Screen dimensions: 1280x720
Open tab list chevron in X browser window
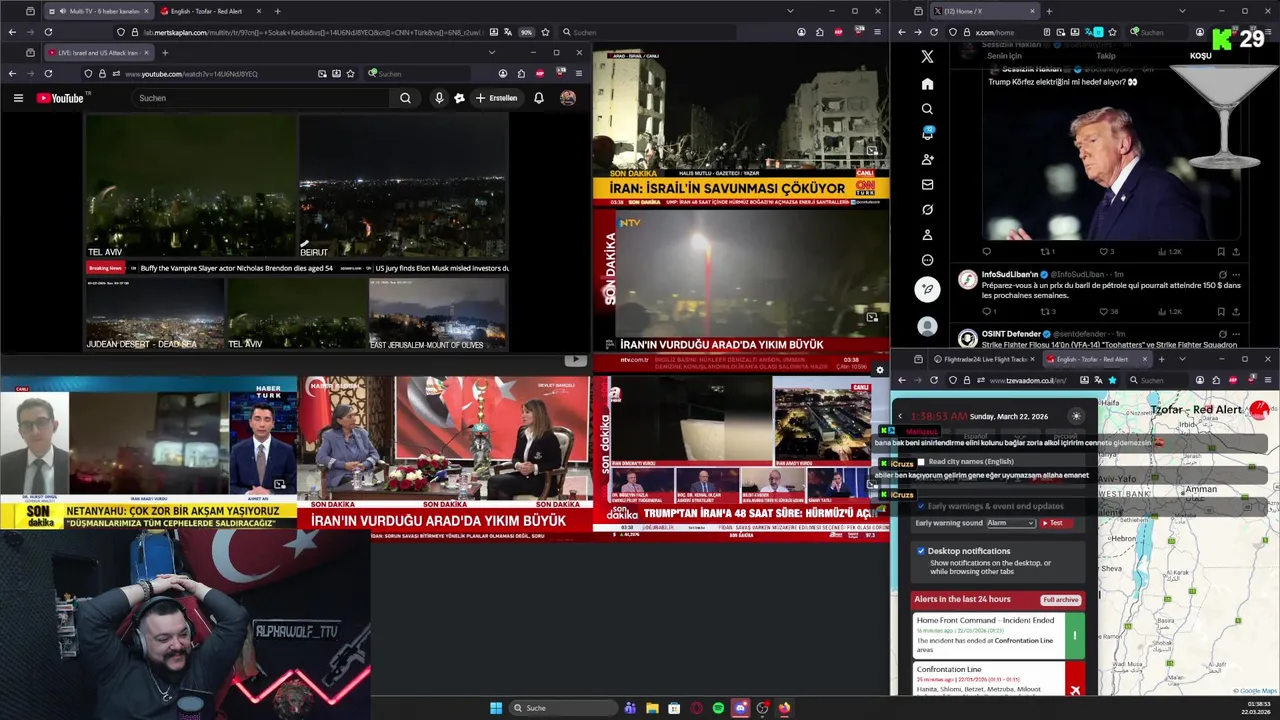[1182, 11]
